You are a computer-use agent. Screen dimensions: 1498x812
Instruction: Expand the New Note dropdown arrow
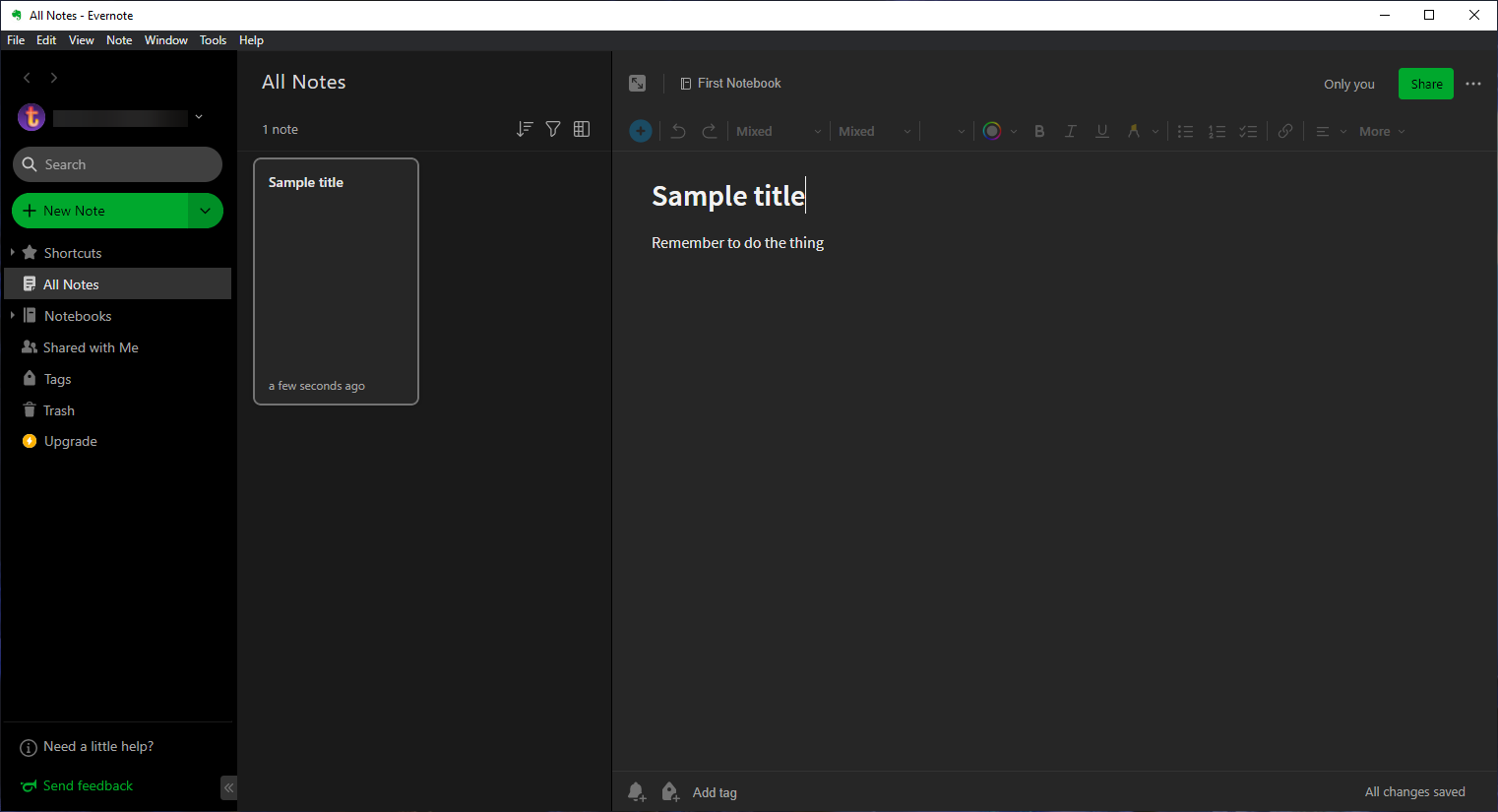click(x=205, y=211)
